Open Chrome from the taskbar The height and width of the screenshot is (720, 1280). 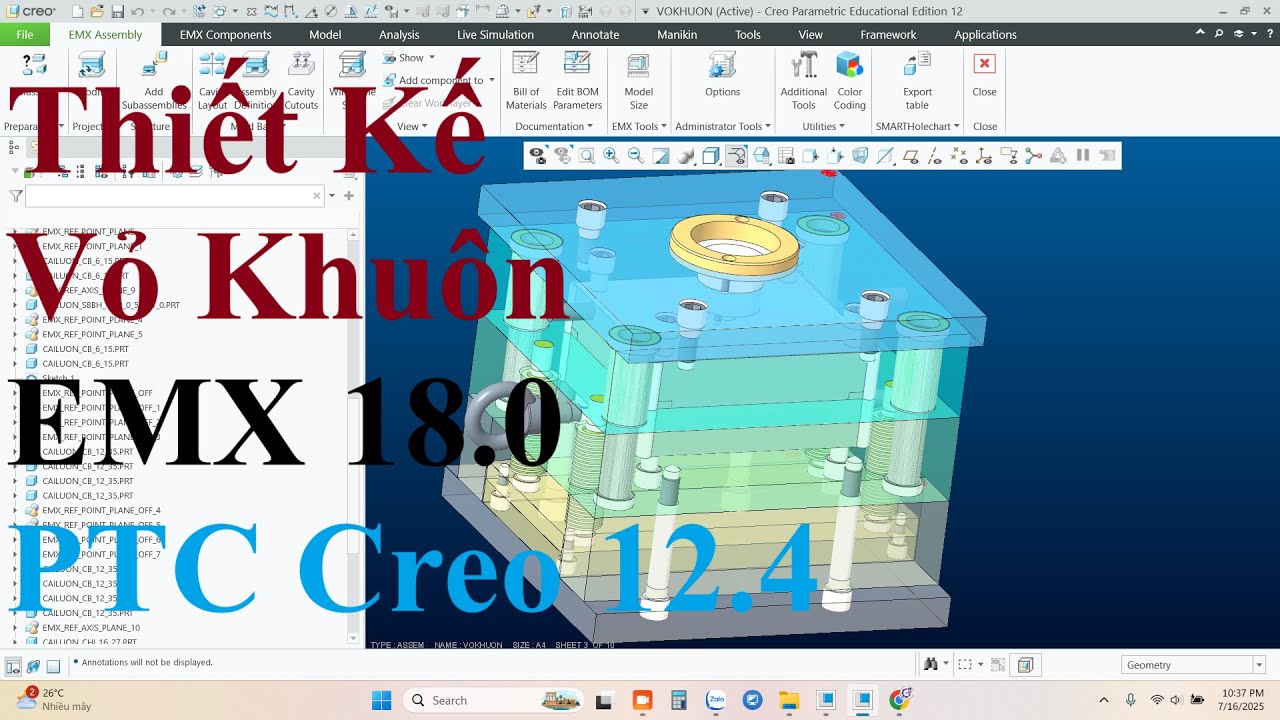click(899, 700)
